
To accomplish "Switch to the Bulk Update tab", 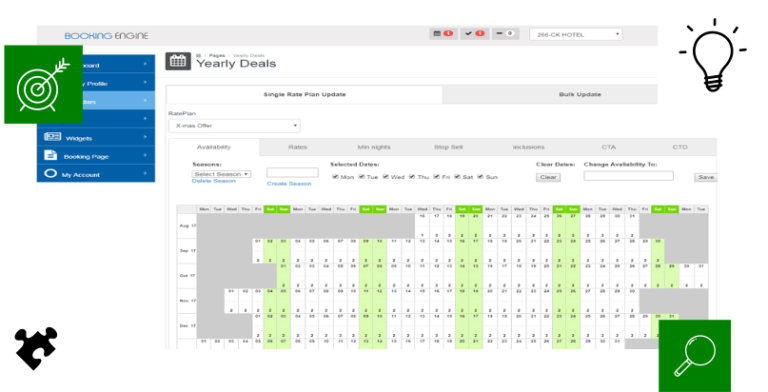I will (x=580, y=95).
